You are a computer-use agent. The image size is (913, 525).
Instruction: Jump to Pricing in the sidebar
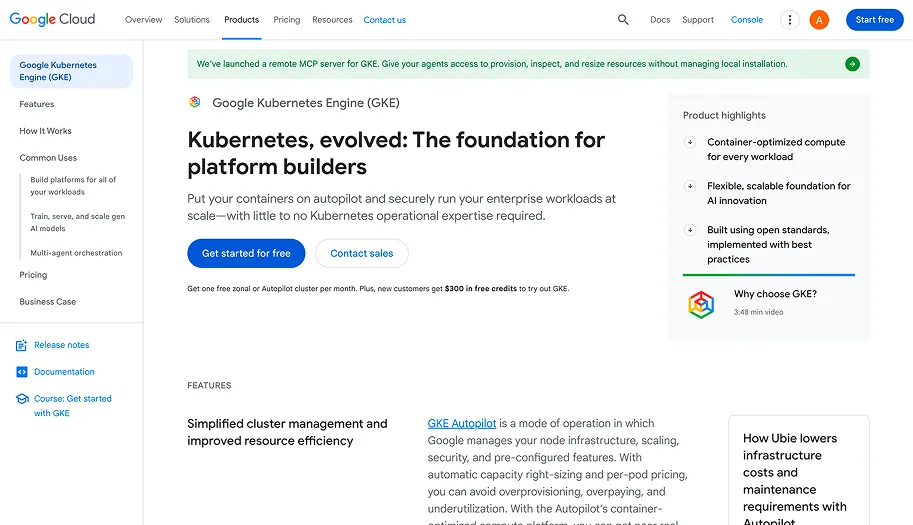33,275
